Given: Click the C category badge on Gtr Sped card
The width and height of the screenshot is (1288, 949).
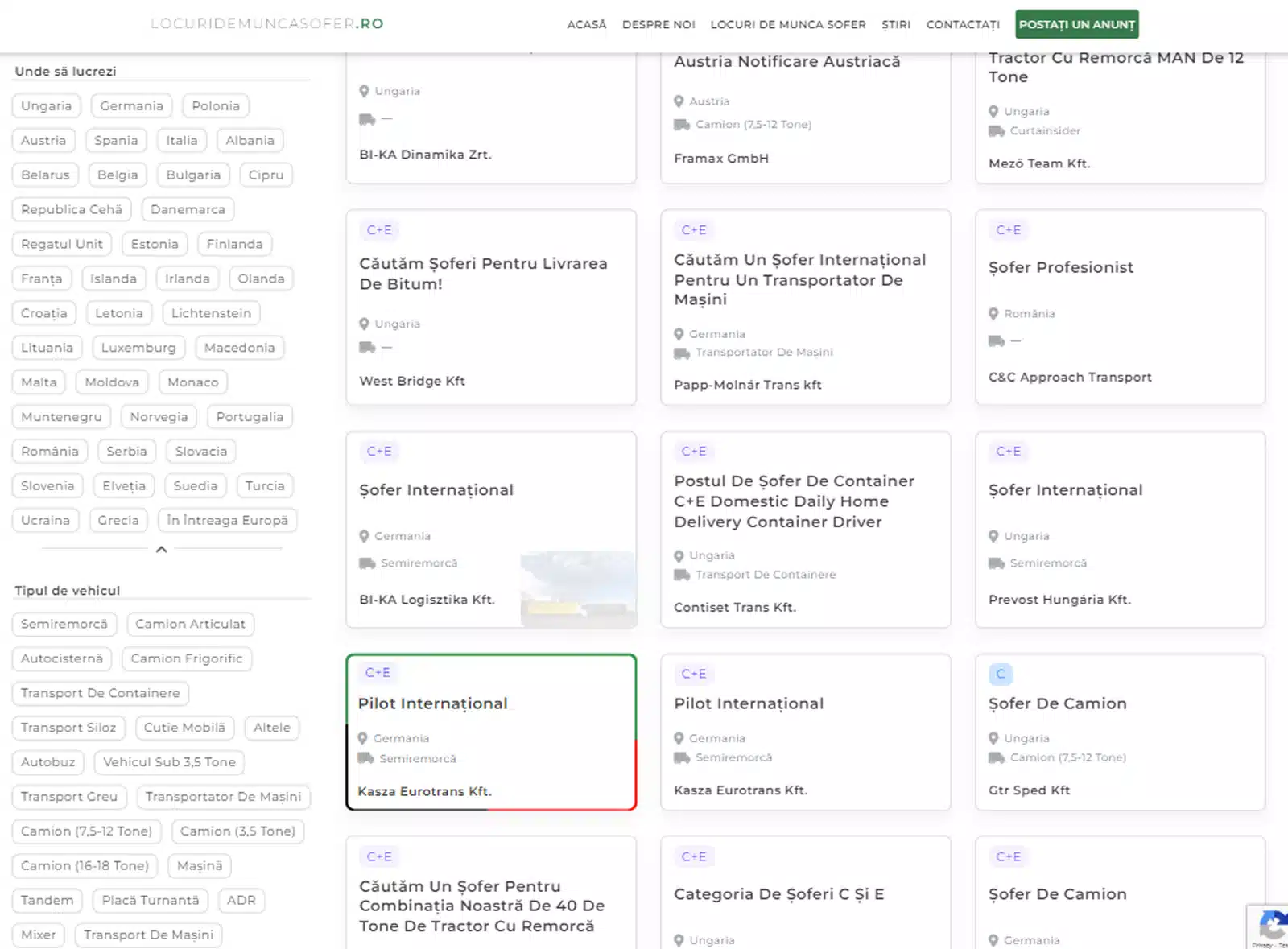Looking at the screenshot, I should [x=1001, y=675].
